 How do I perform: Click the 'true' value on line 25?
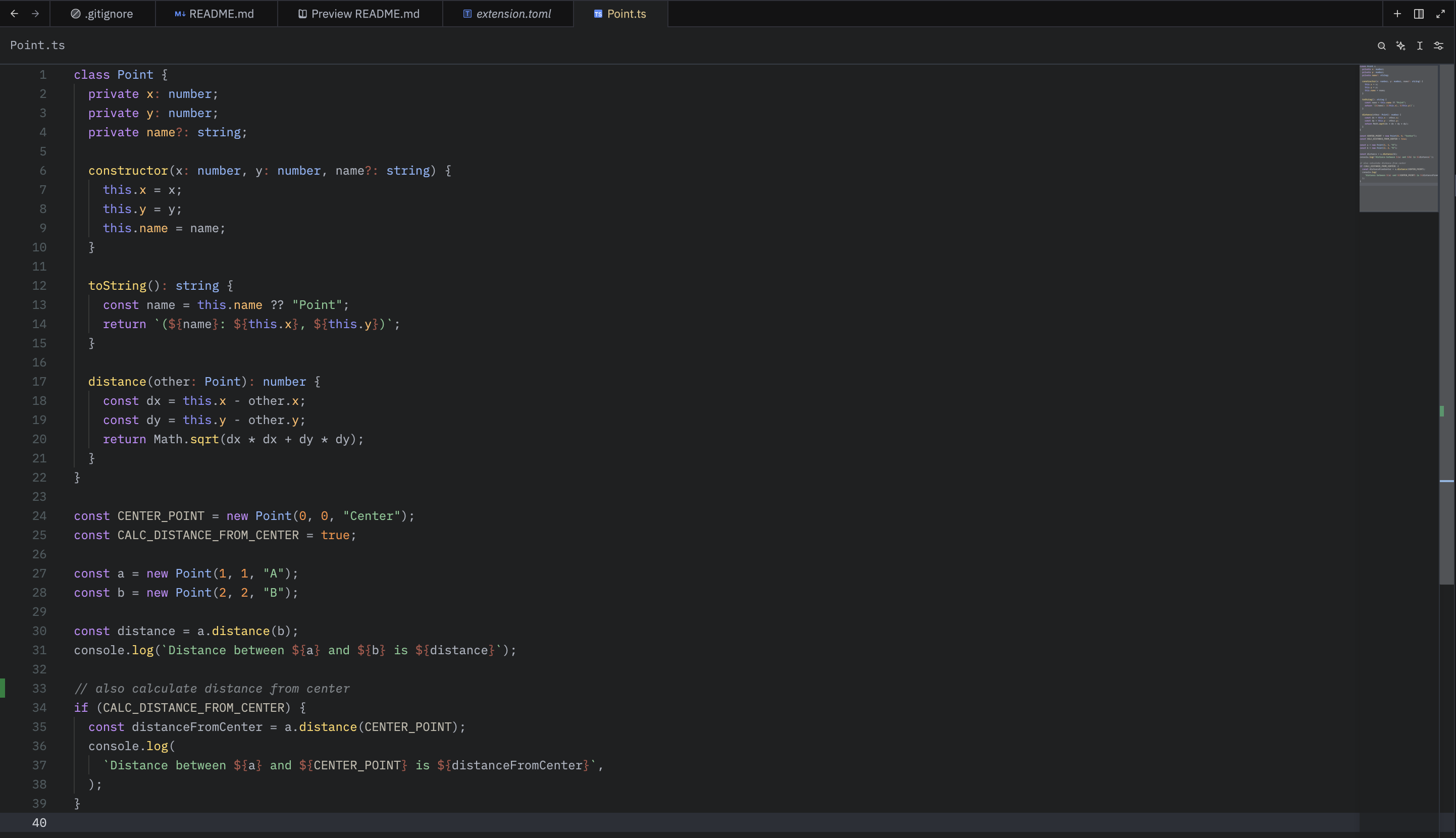tap(335, 535)
